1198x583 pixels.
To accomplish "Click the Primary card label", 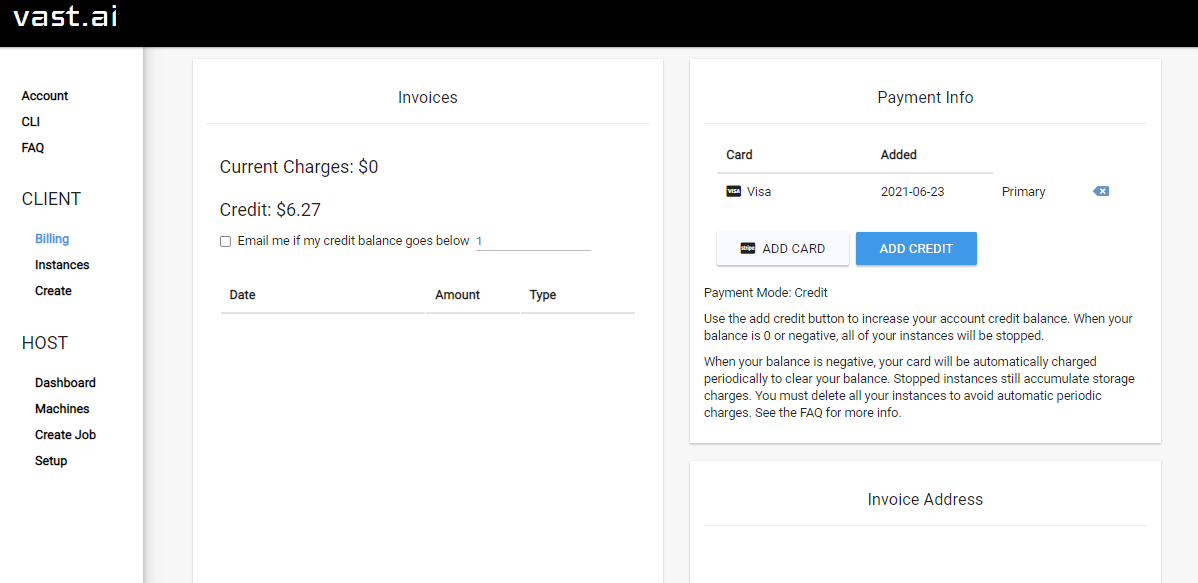I will (x=1023, y=192).
